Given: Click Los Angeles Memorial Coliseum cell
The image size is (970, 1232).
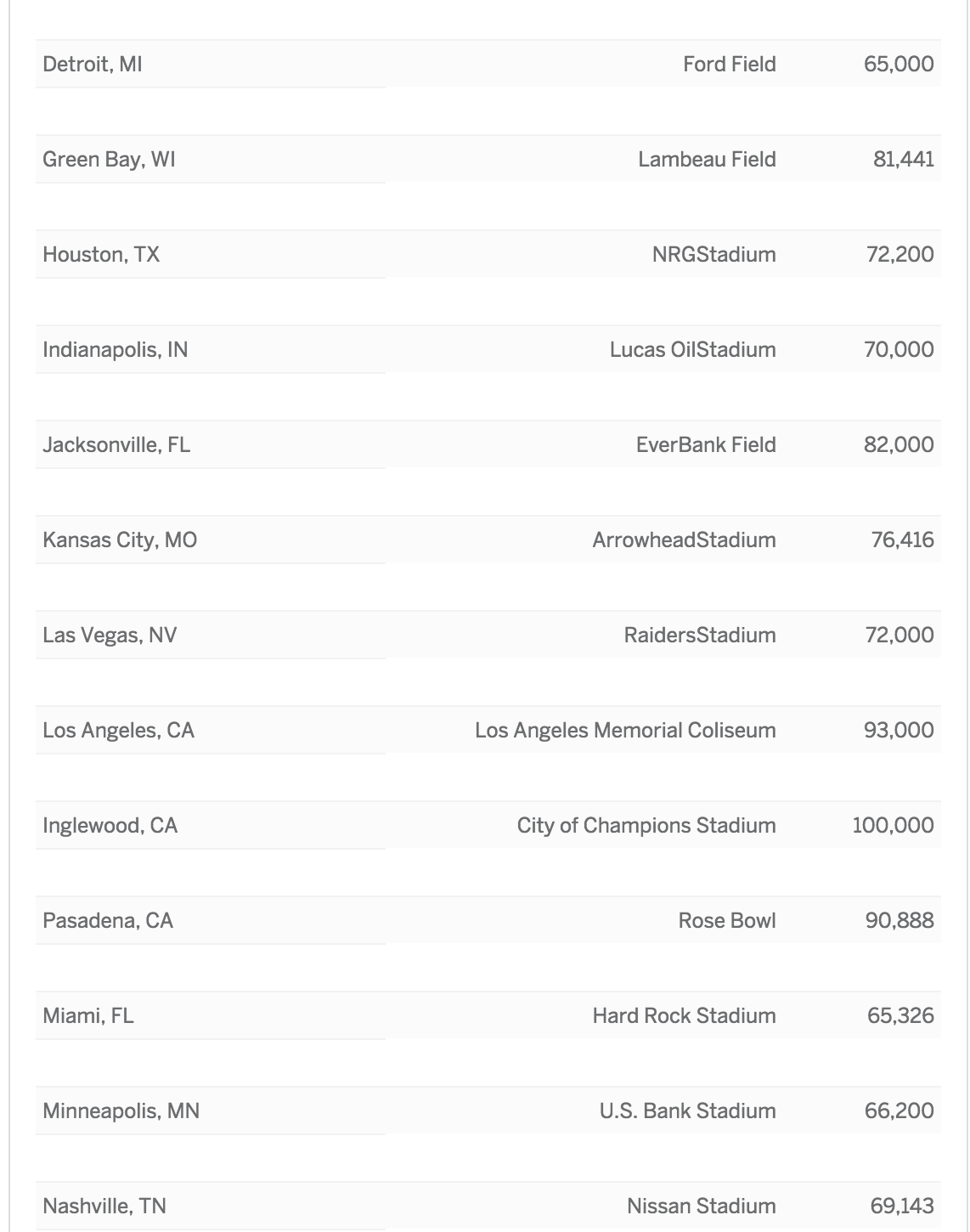Looking at the screenshot, I should coord(625,731).
